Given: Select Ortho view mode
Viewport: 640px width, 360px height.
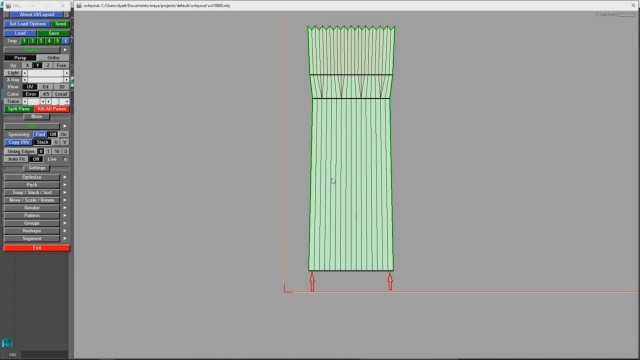Looking at the screenshot, I should (x=53, y=58).
